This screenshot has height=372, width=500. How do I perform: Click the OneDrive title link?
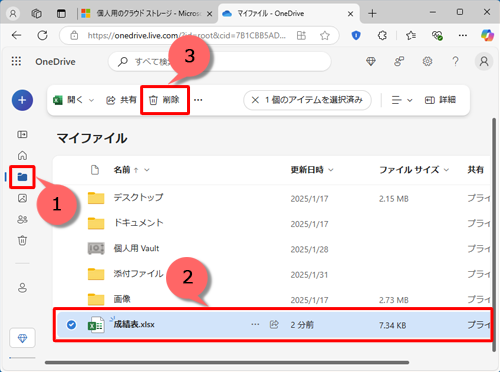tap(55, 62)
